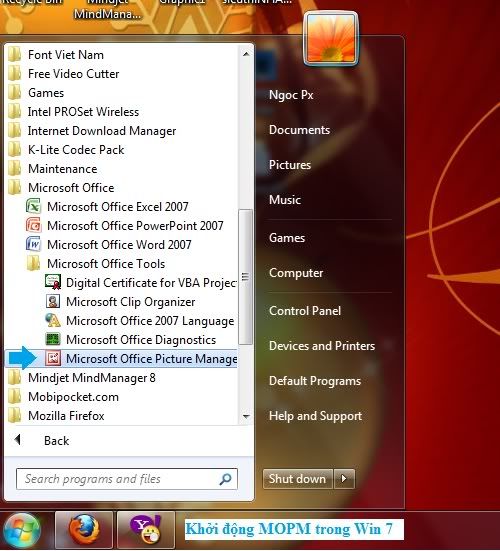Launch Microsoft Clip Organizer icon
The image size is (500, 551).
(x=53, y=301)
